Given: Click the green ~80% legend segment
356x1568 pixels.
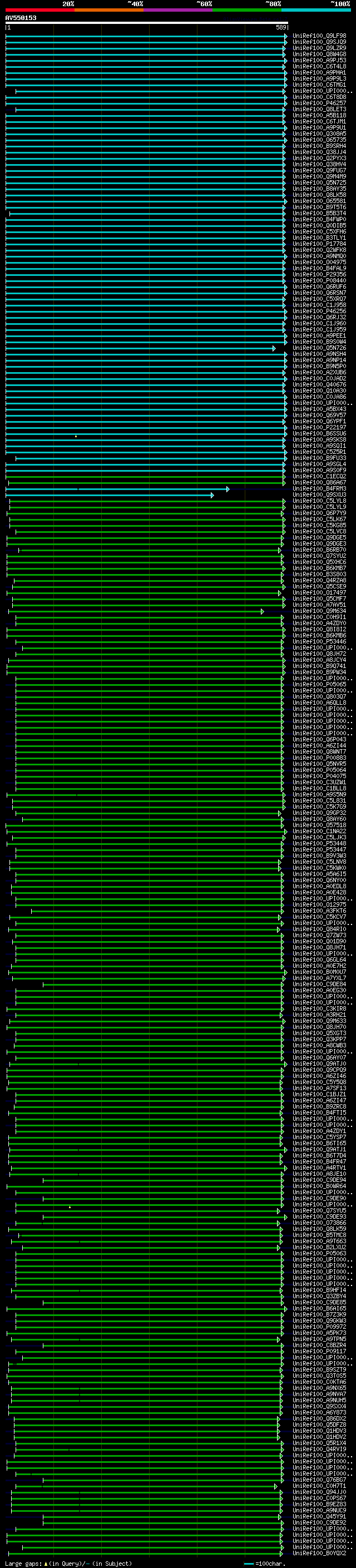Looking at the screenshot, I should coord(247,10).
